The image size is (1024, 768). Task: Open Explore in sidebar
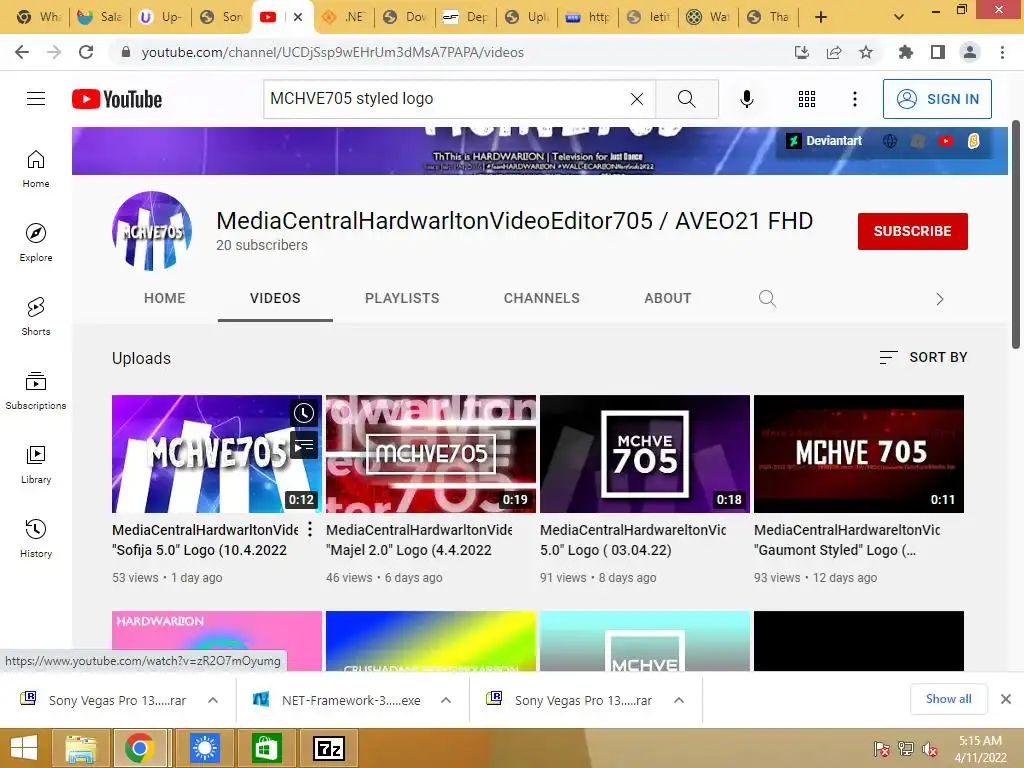[x=36, y=242]
